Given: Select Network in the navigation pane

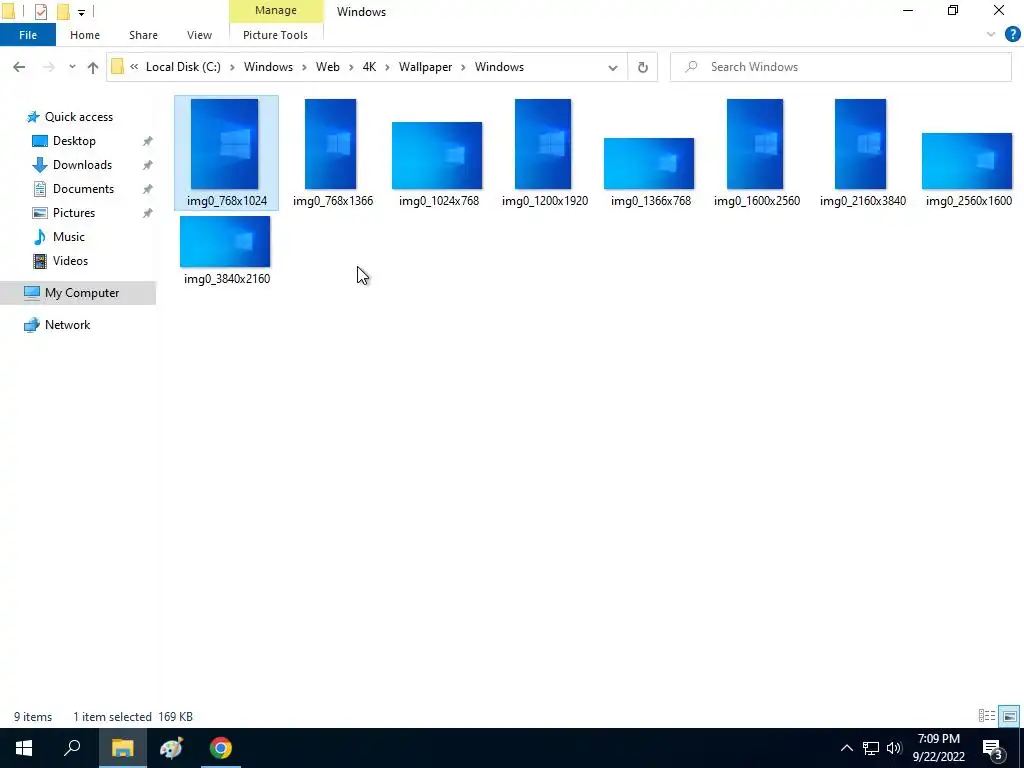Looking at the screenshot, I should pos(67,325).
